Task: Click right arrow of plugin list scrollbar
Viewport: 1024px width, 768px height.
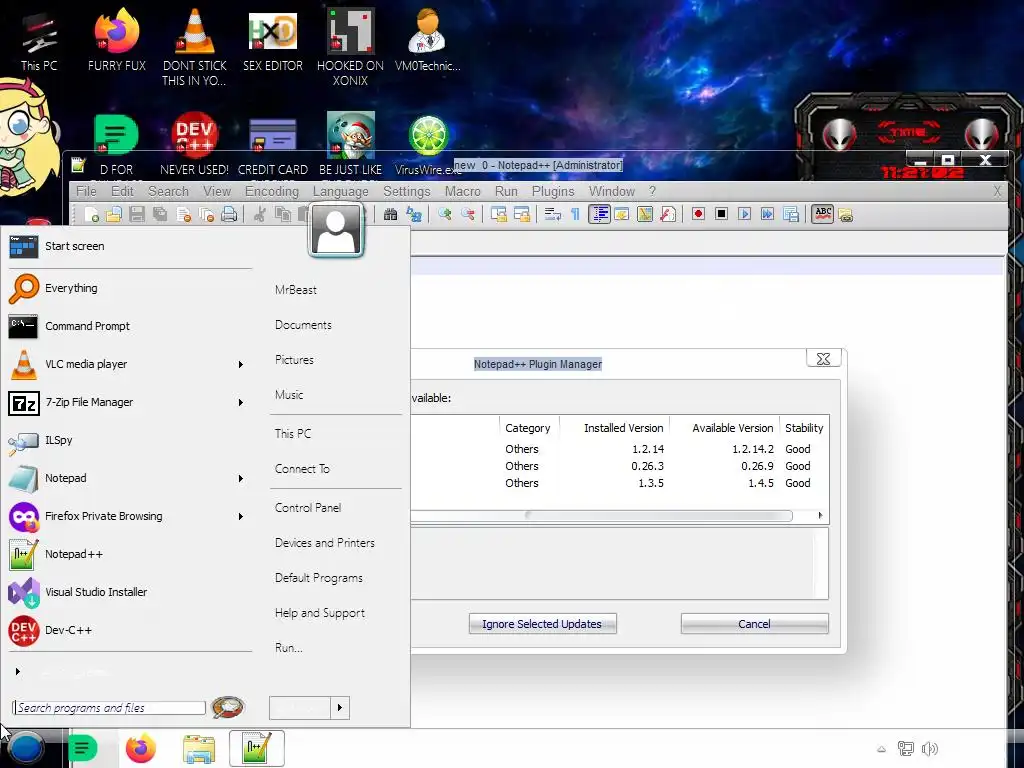Action: 820,516
